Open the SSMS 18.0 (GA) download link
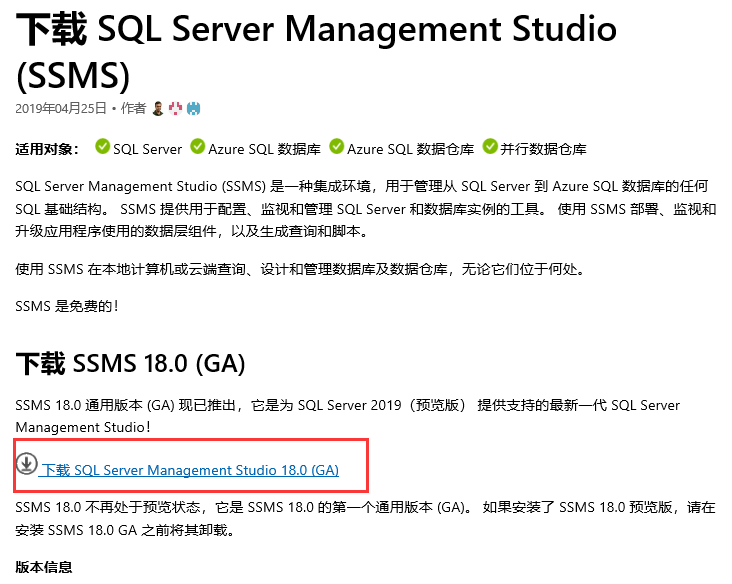The image size is (732, 584). (189, 470)
